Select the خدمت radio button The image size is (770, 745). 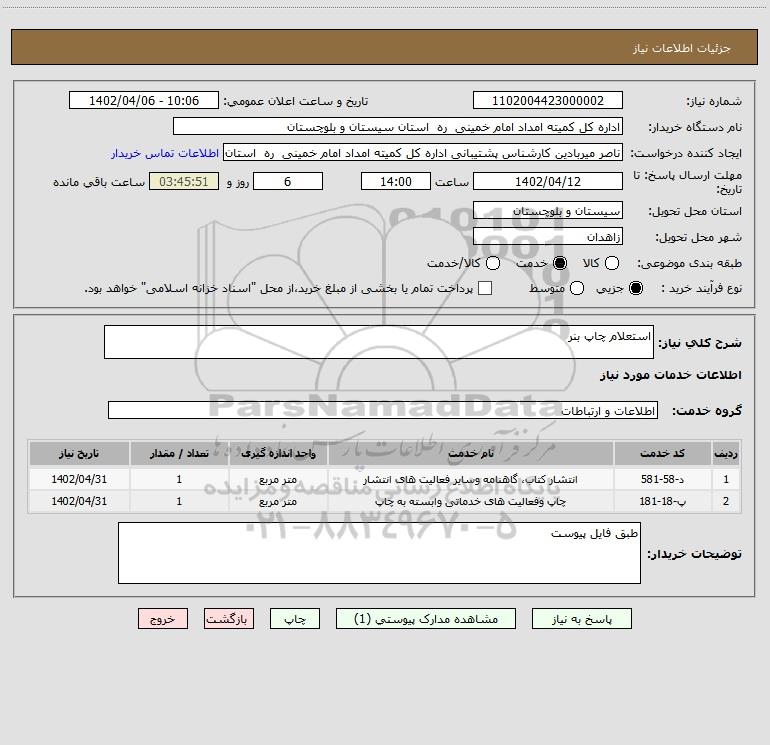[560, 263]
